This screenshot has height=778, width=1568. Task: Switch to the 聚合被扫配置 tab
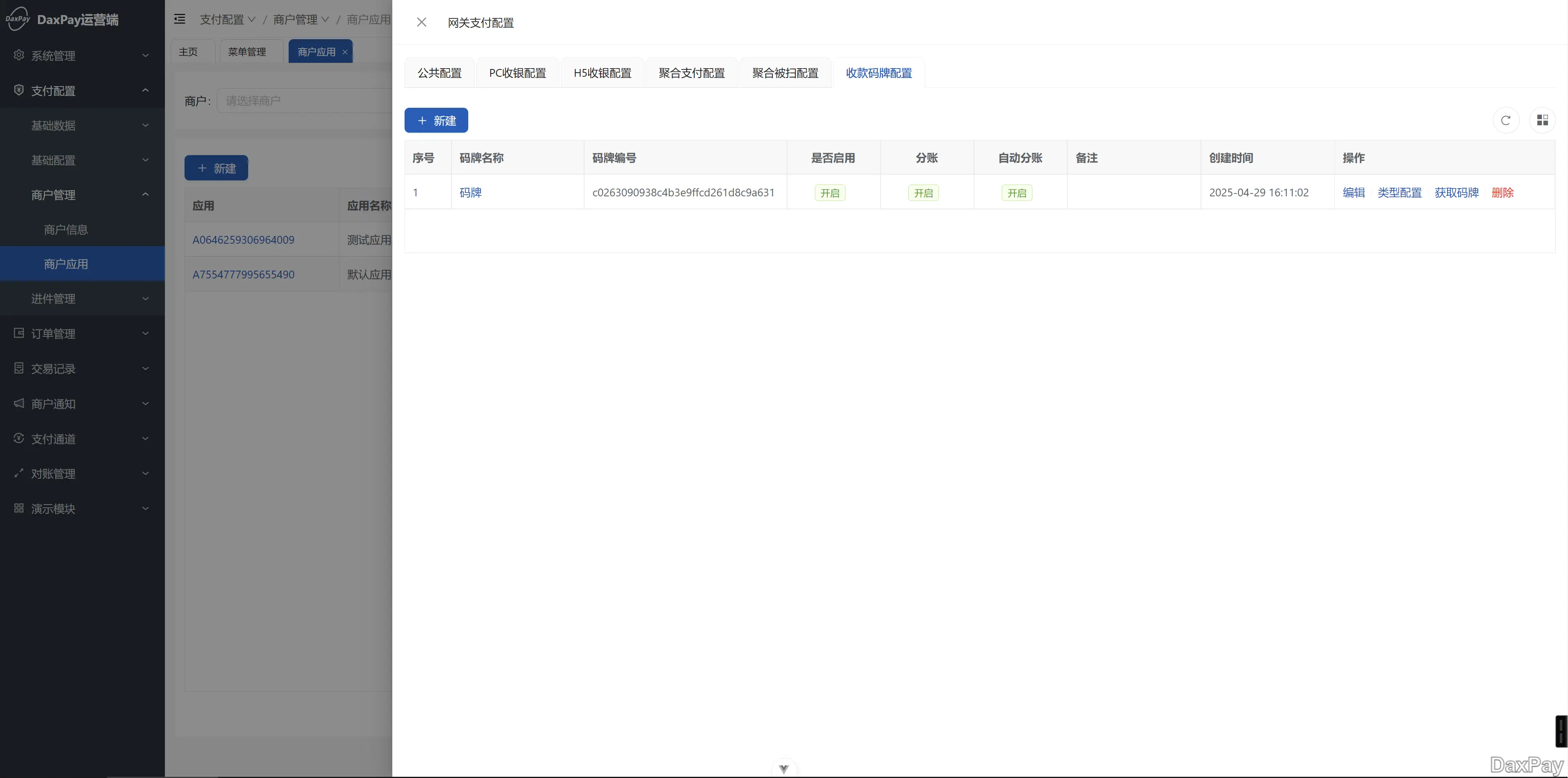pyautogui.click(x=785, y=73)
